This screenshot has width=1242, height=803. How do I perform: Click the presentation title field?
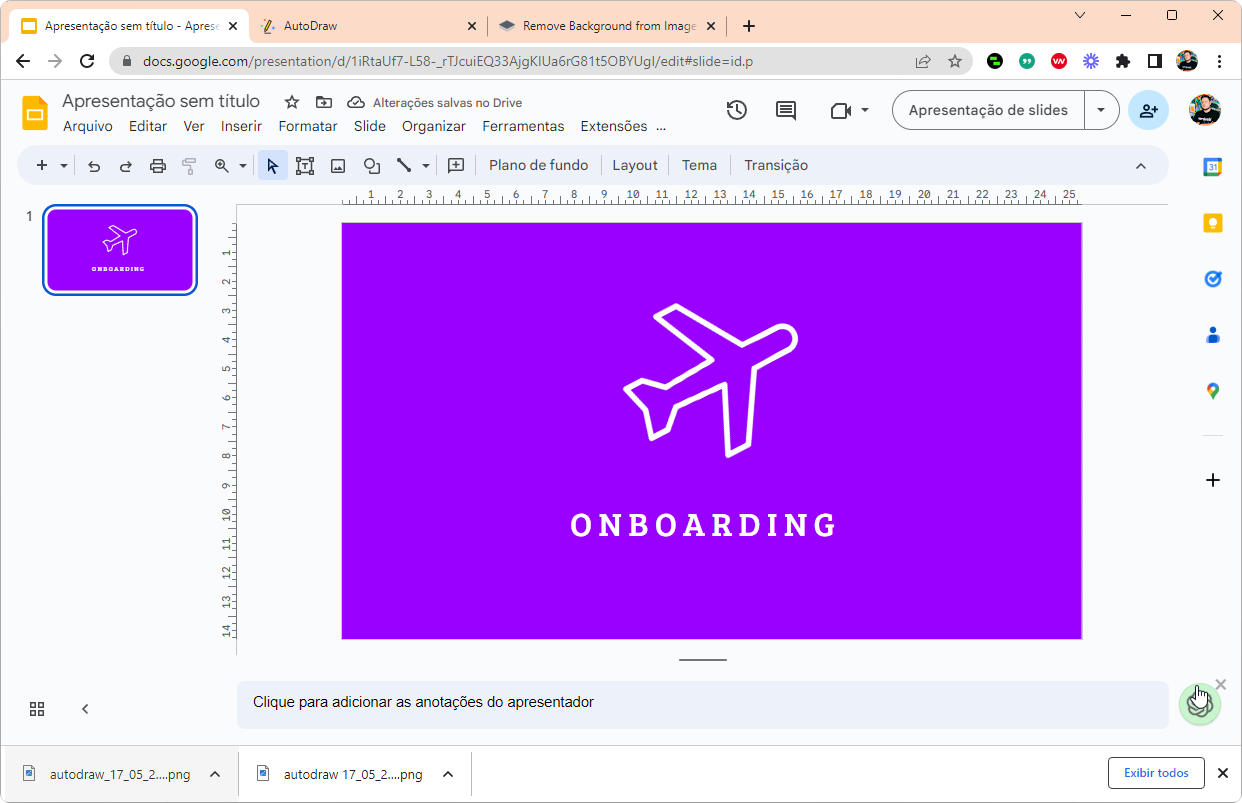tap(161, 101)
